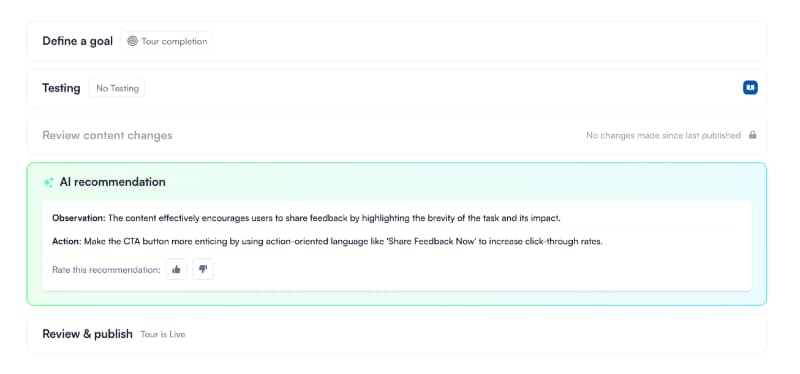800x374 pixels.
Task: Click the Action recommendation text
Action: coord(327,241)
